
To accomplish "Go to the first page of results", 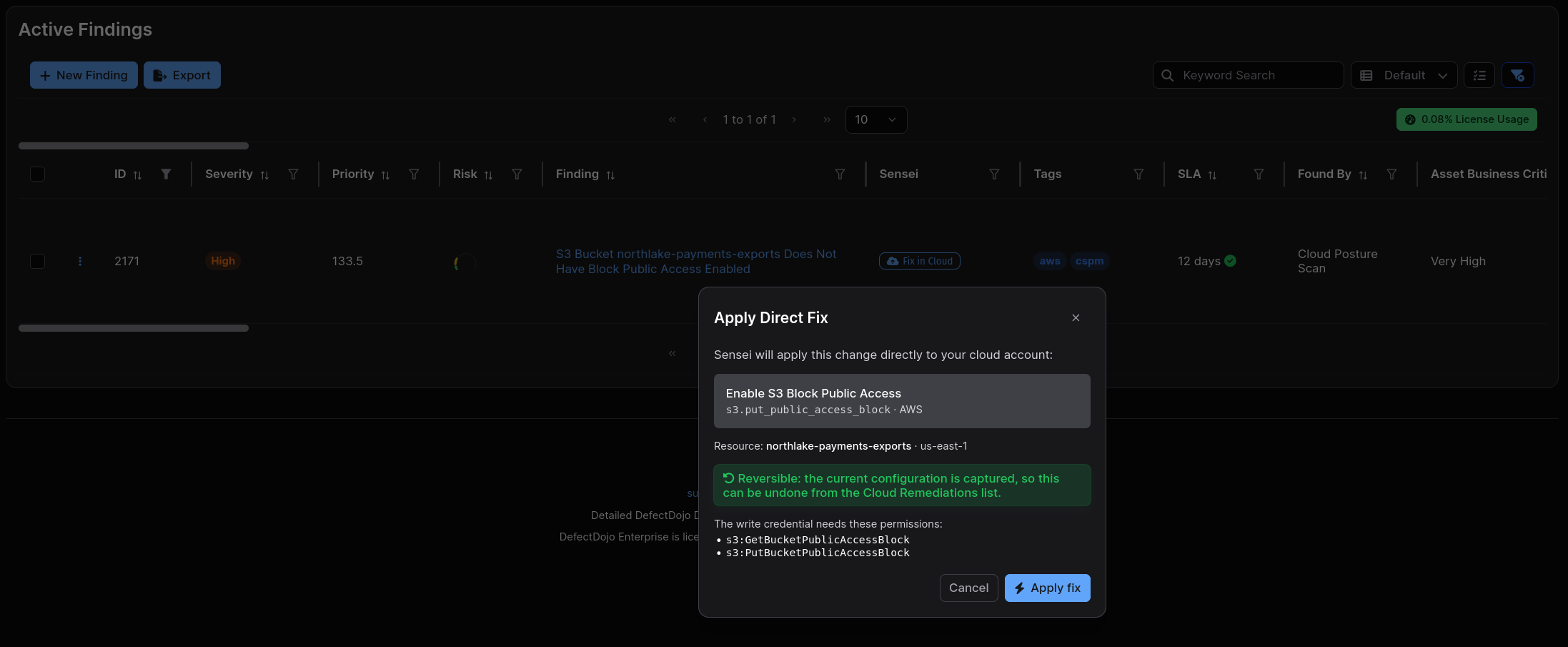I will click(x=672, y=119).
